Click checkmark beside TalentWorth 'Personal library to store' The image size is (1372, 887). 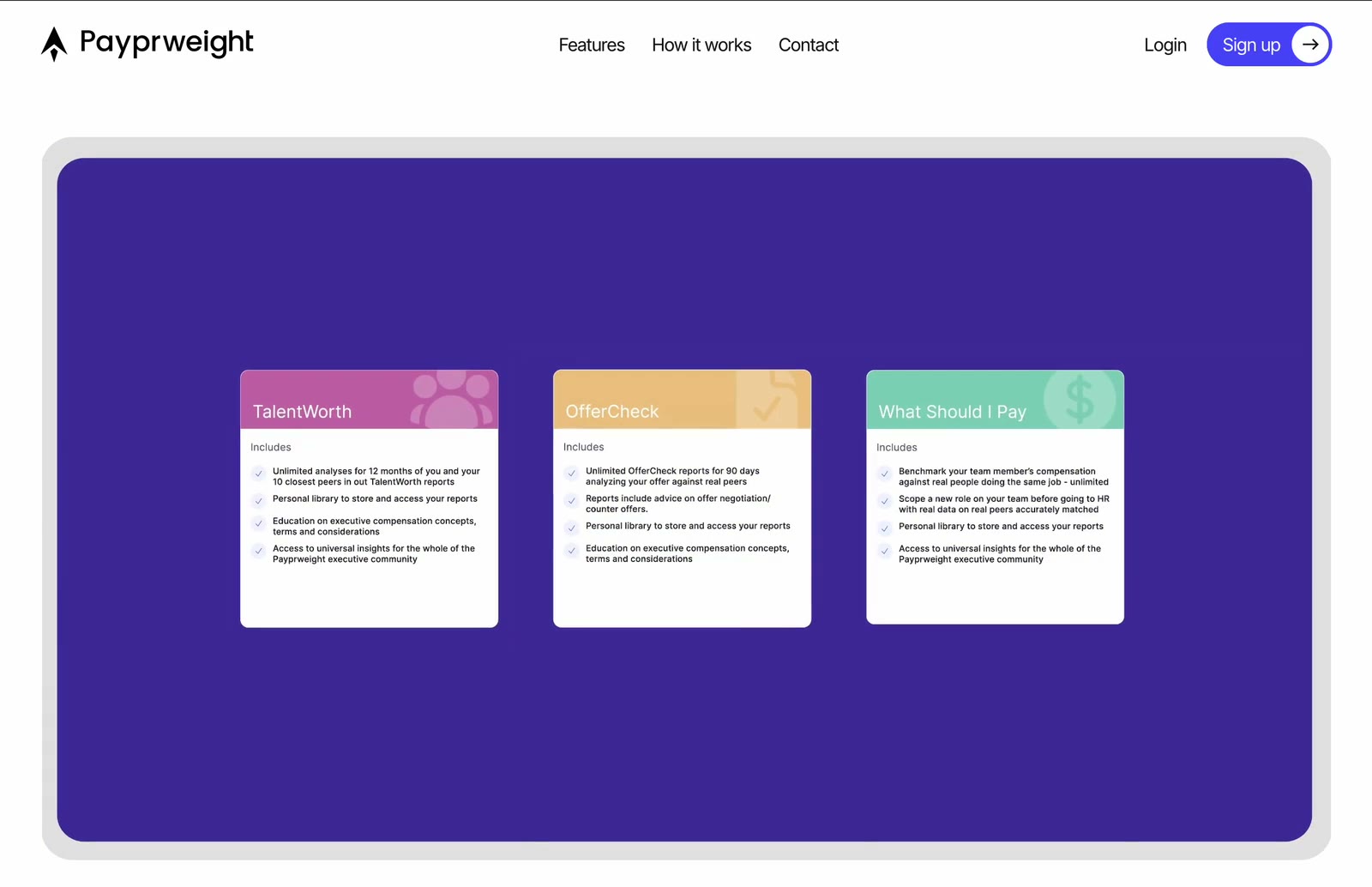point(258,501)
